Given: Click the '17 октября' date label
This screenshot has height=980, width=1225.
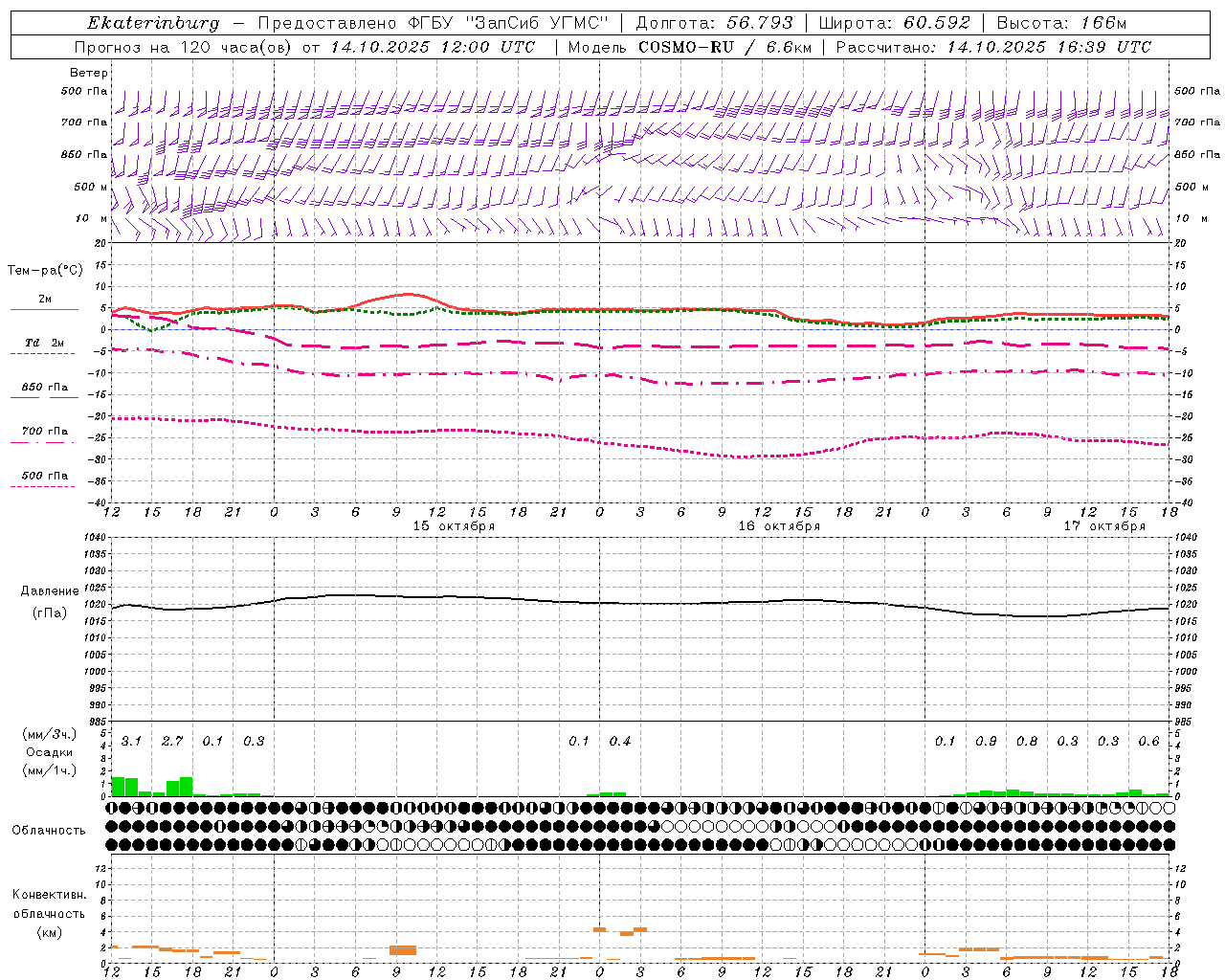Looking at the screenshot, I should coord(1104,526).
